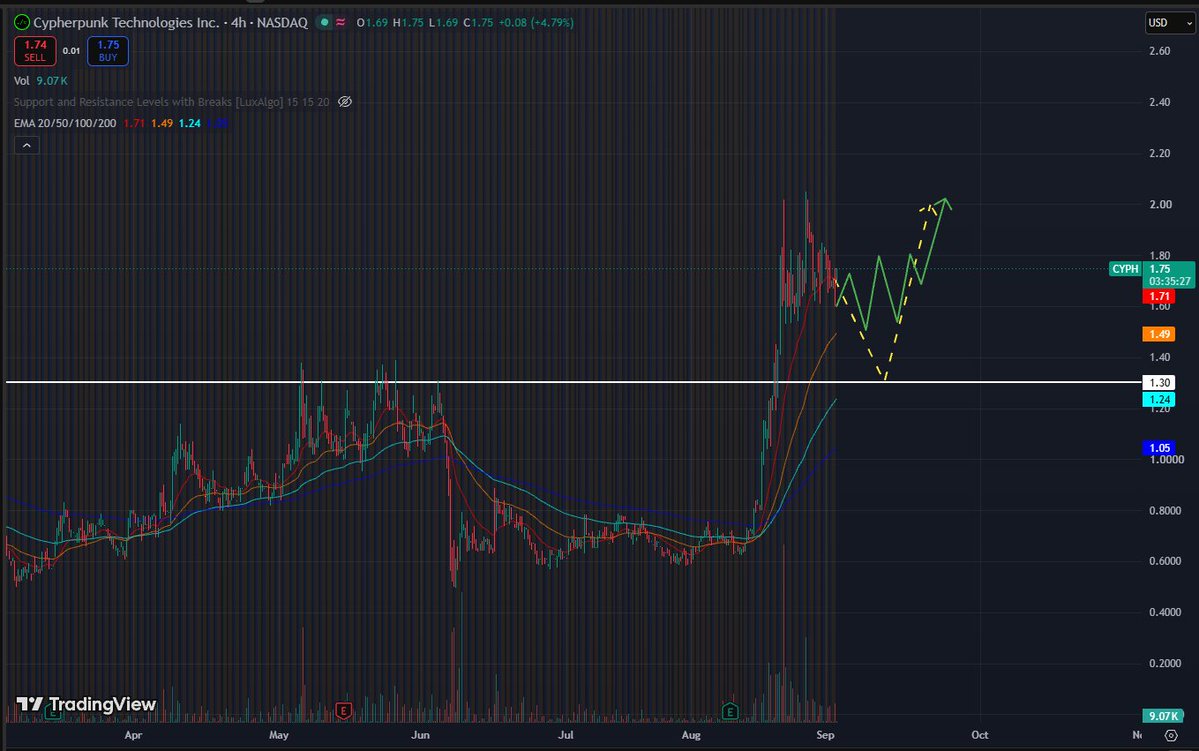
Task: Select the Support and Resistance Levels indicator name
Action: (x=171, y=102)
